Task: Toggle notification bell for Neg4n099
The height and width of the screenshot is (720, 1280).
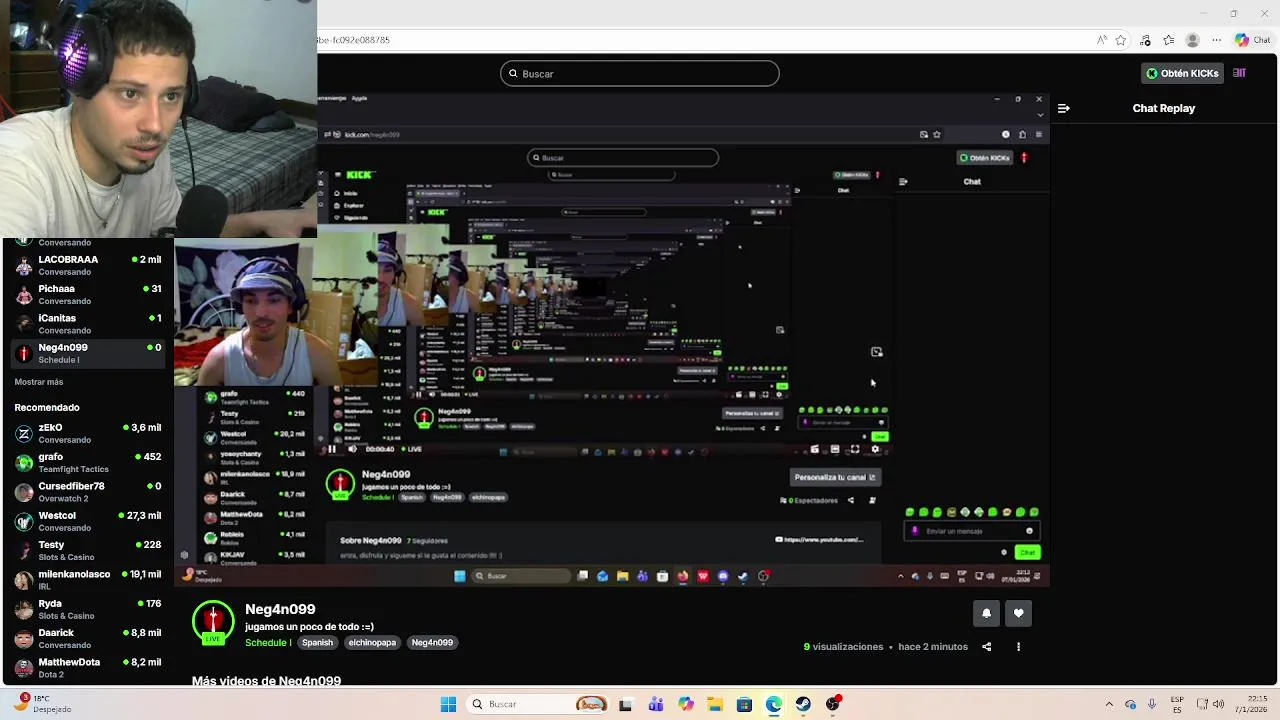Action: (986, 613)
